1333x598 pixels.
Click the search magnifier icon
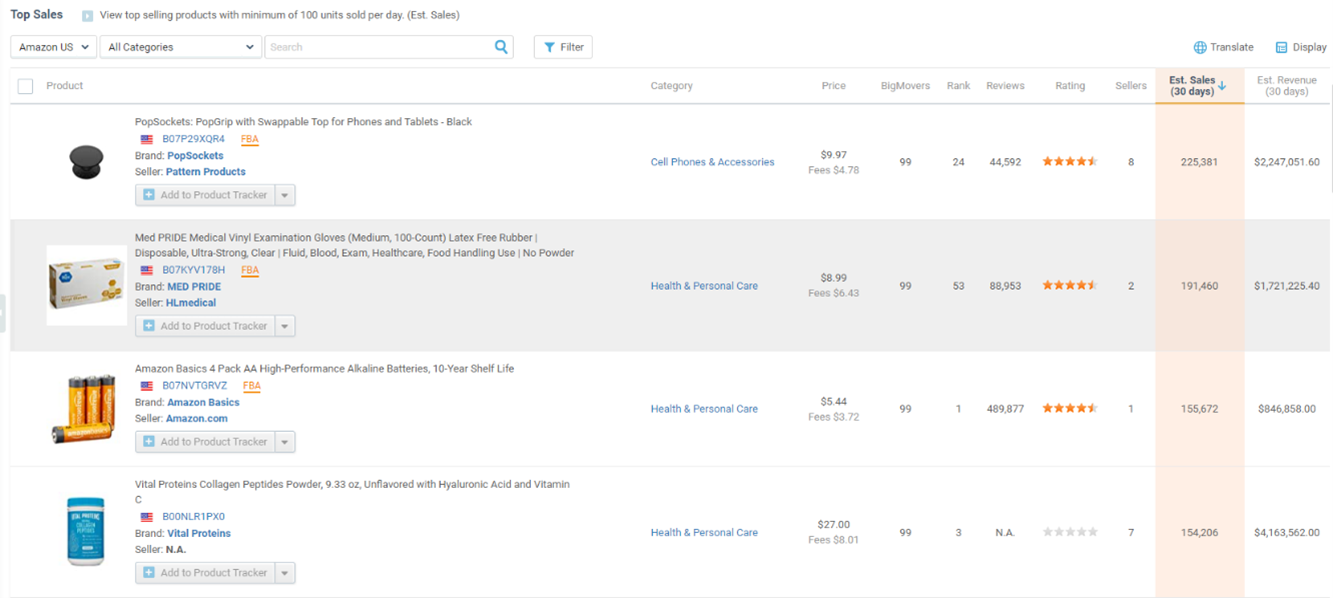pyautogui.click(x=501, y=47)
